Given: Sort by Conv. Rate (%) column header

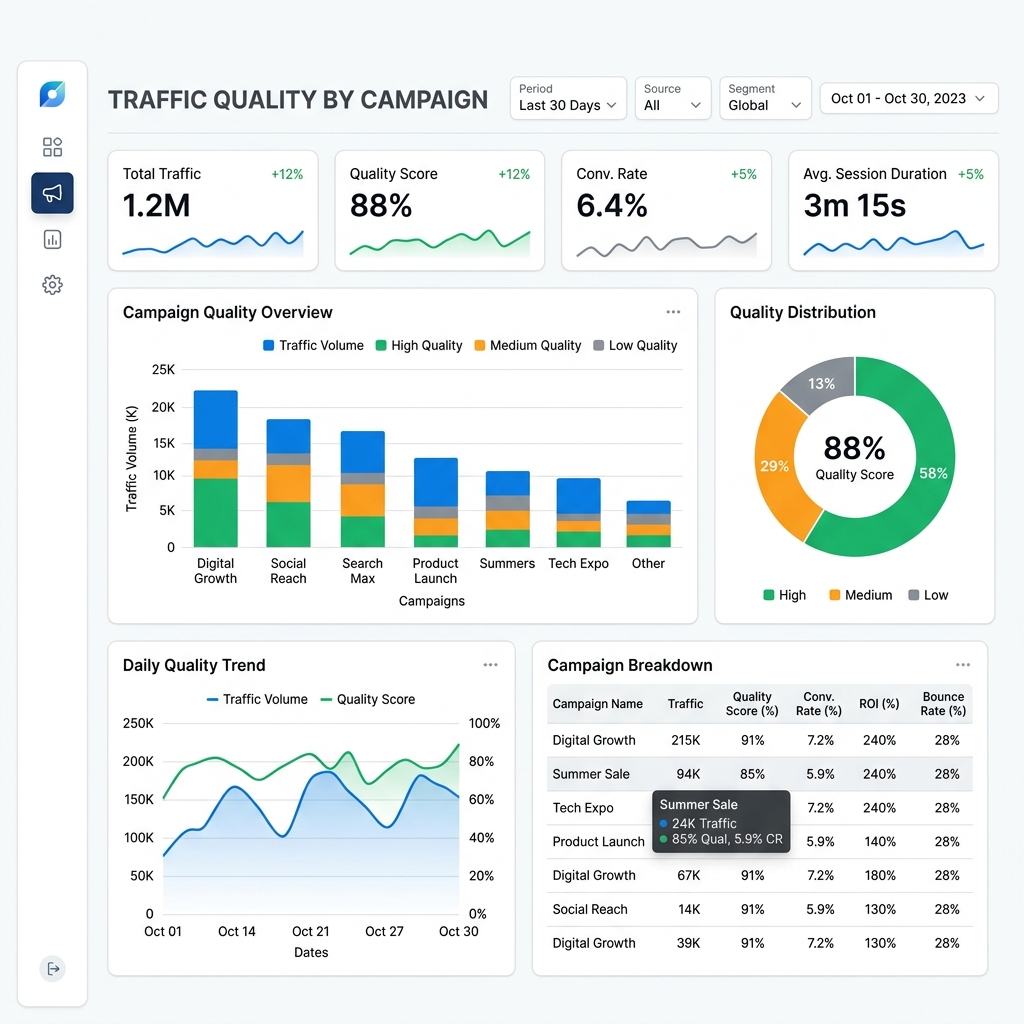Looking at the screenshot, I should (x=819, y=704).
